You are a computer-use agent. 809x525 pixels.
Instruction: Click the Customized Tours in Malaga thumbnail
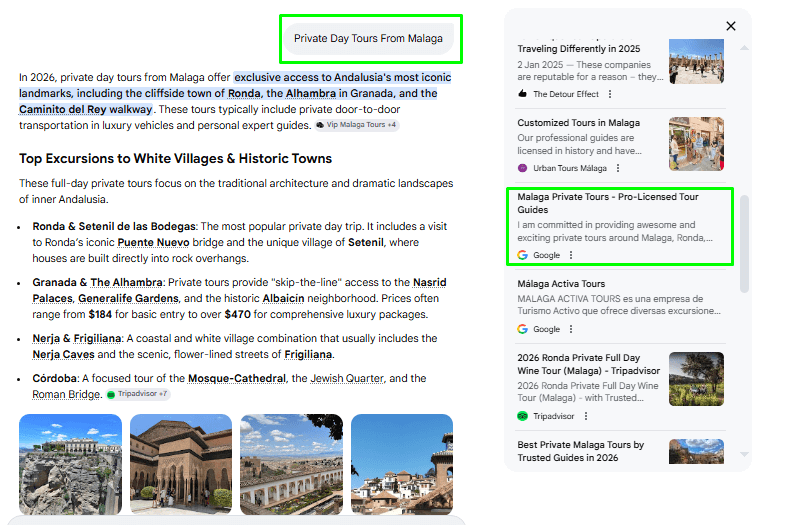pyautogui.click(x=697, y=144)
